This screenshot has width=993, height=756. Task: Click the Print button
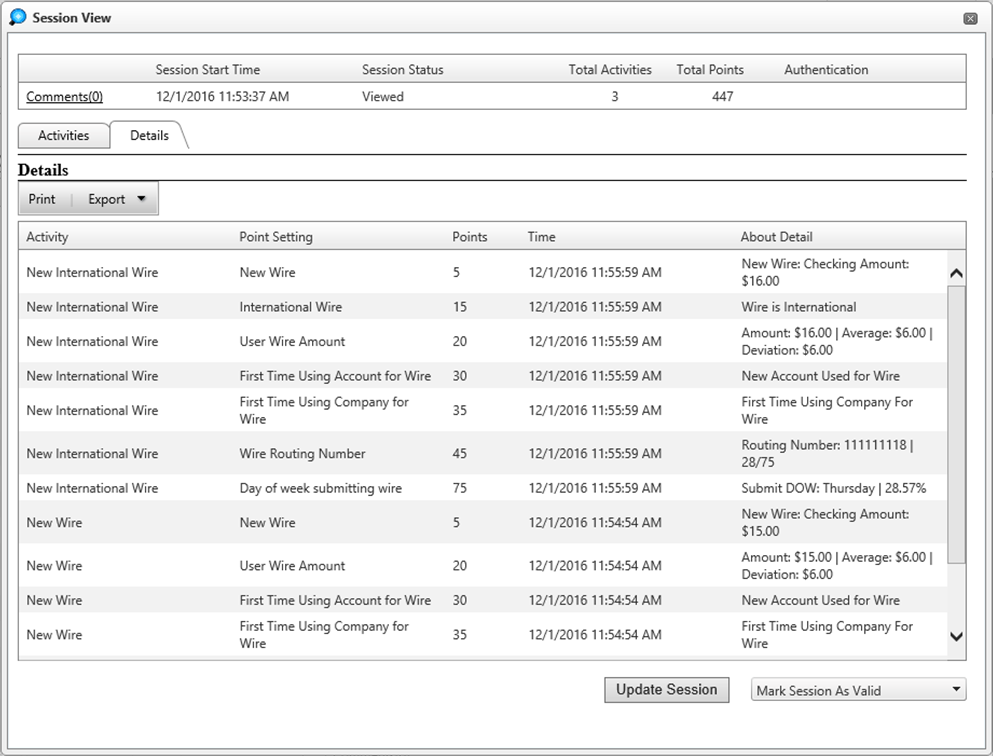click(x=42, y=199)
